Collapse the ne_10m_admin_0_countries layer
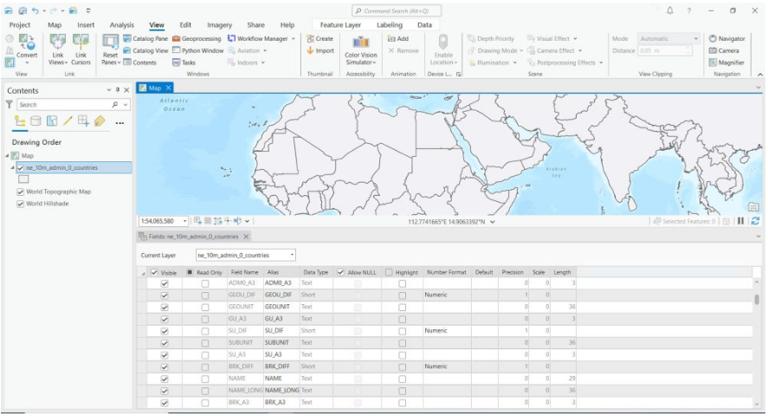The height and width of the screenshot is (416, 768). click(x=13, y=168)
